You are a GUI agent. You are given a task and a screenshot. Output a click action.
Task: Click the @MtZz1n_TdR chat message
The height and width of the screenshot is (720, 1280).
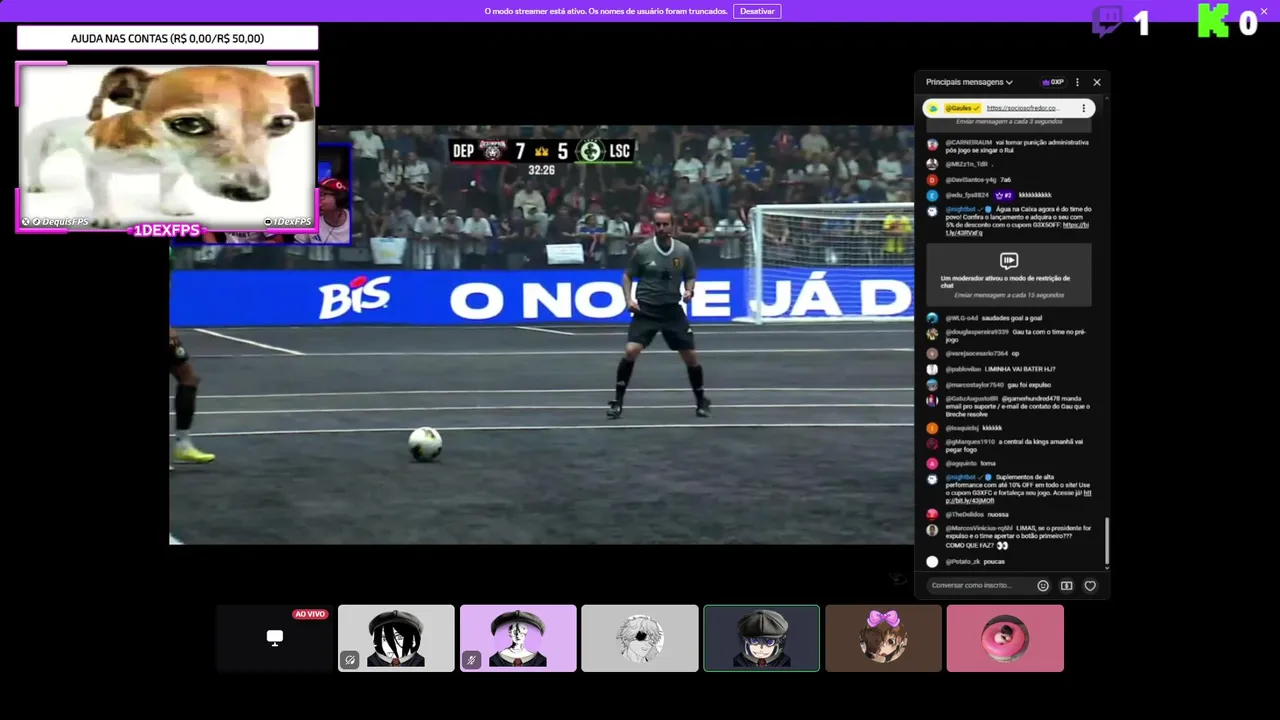click(x=962, y=164)
